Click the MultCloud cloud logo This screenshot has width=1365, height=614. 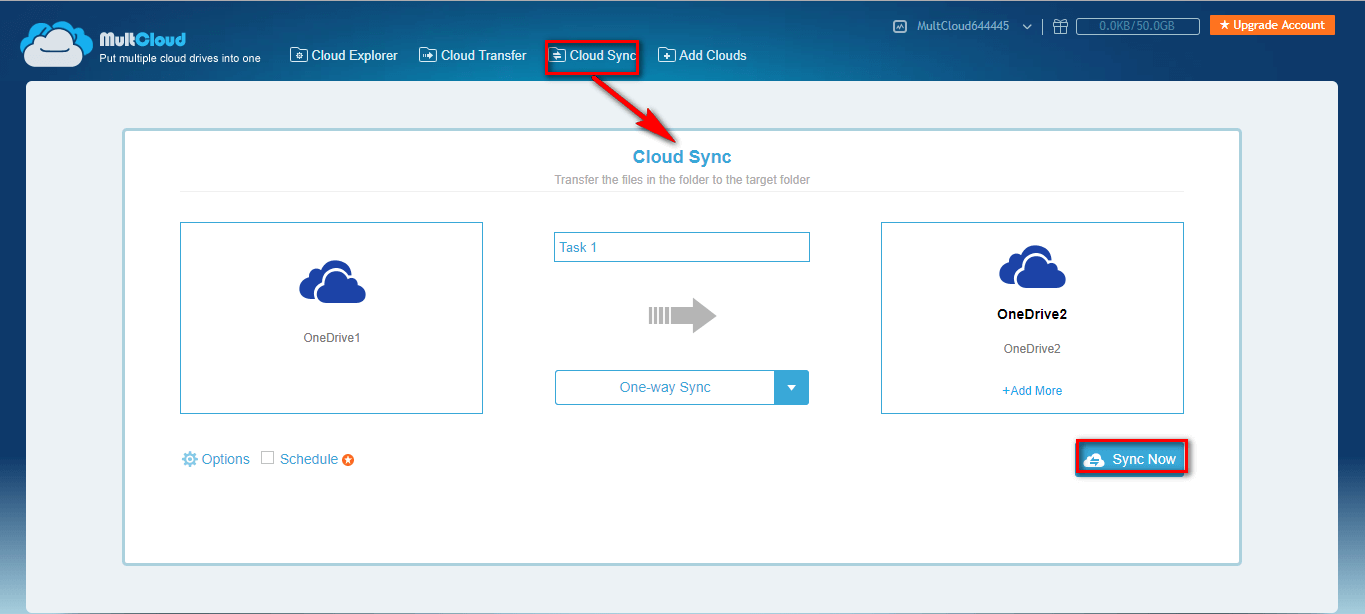(x=56, y=43)
